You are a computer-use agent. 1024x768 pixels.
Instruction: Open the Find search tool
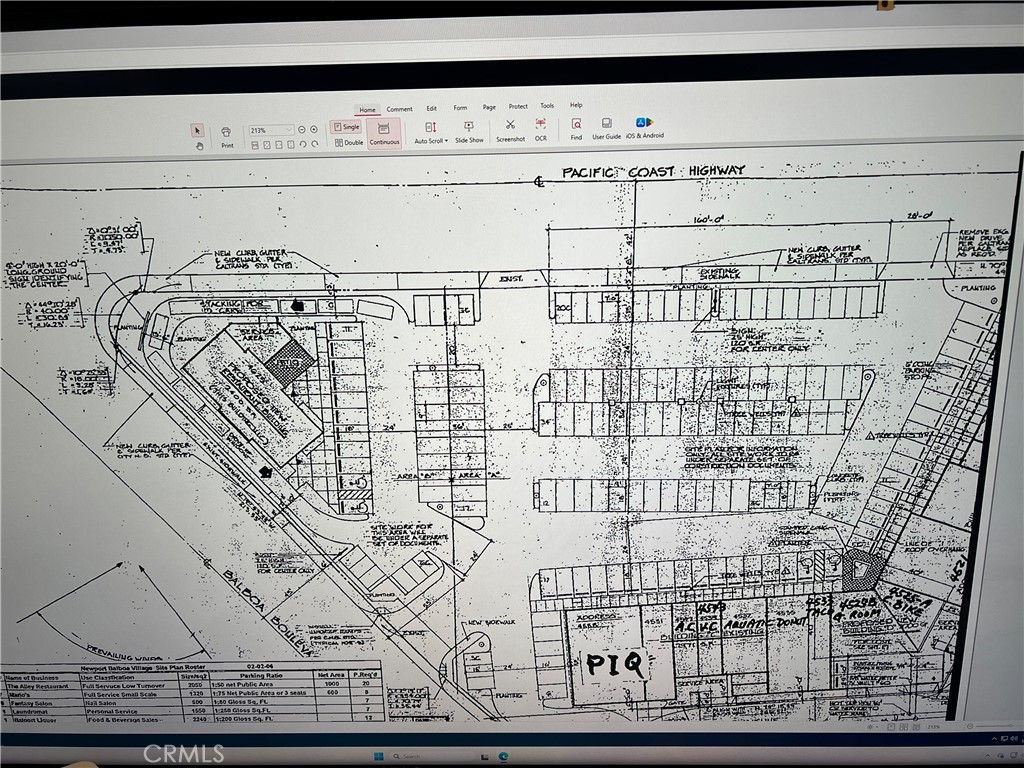576,129
